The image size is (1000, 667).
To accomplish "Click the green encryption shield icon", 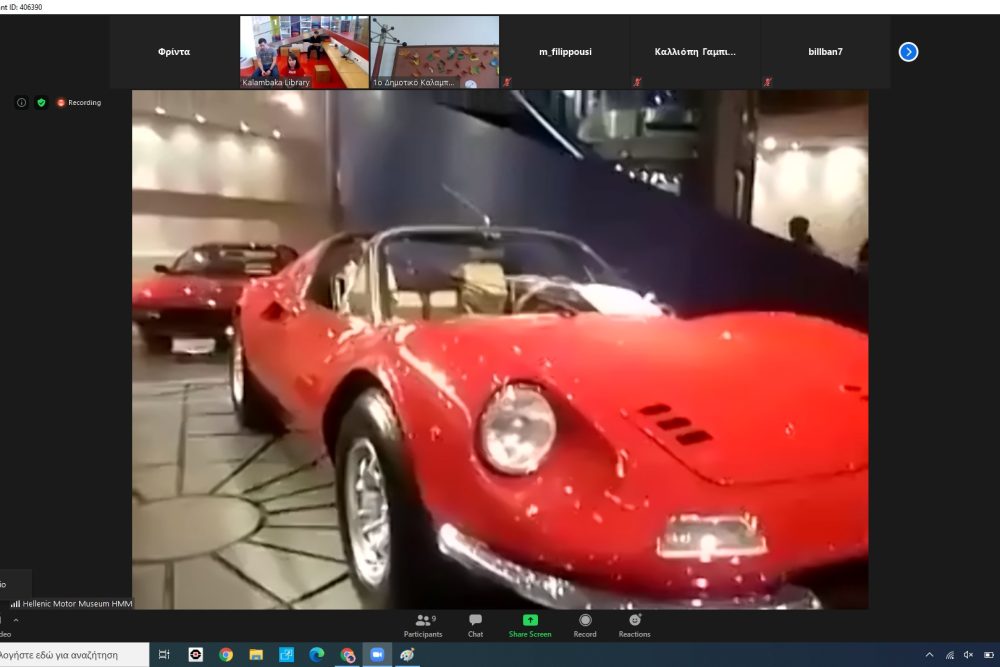I will pos(41,102).
